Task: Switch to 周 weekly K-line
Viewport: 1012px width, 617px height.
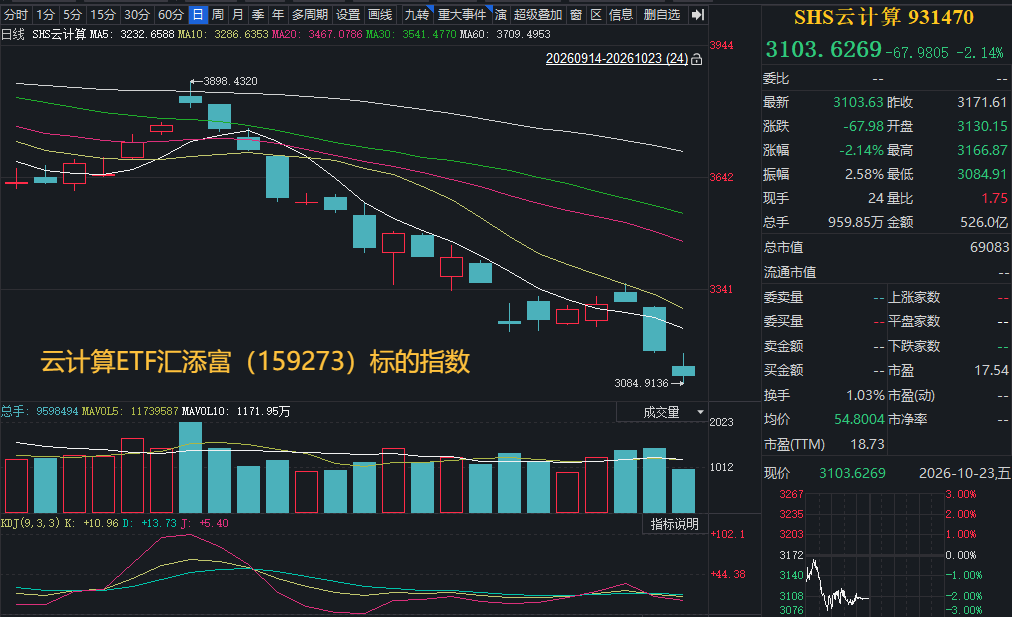Action: pos(218,15)
